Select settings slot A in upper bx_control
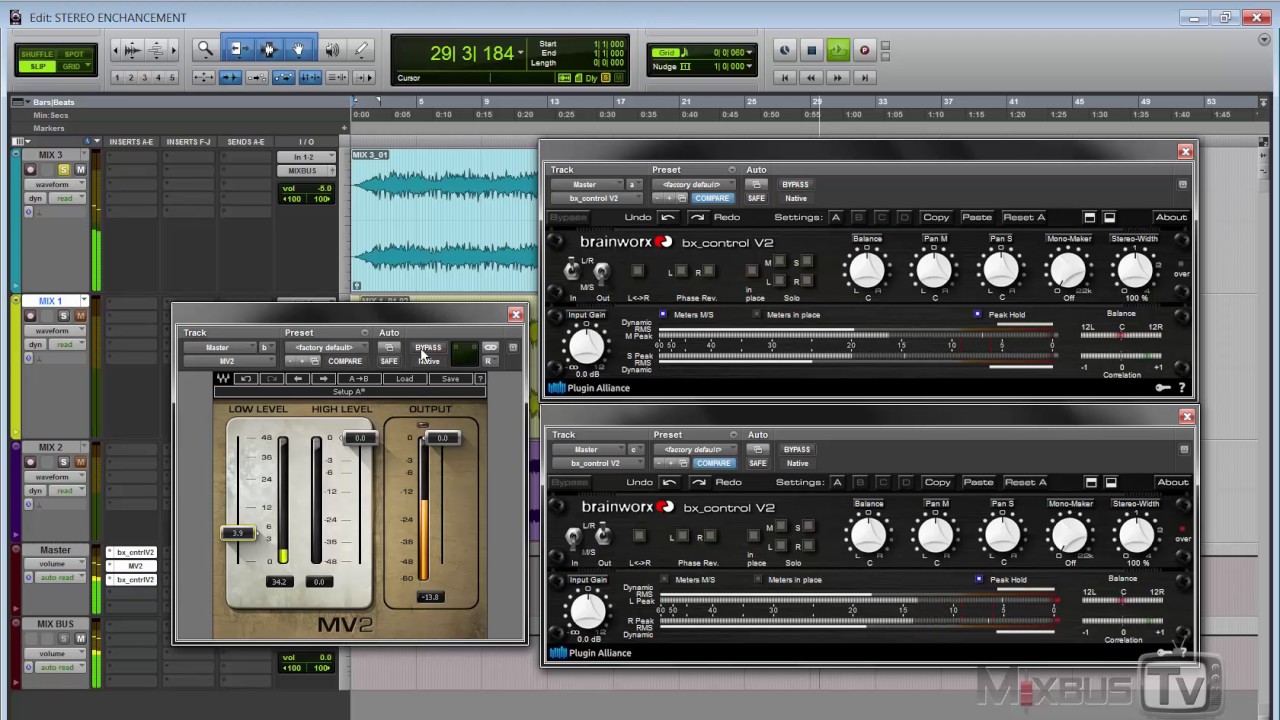This screenshot has width=1280, height=720. click(x=836, y=217)
